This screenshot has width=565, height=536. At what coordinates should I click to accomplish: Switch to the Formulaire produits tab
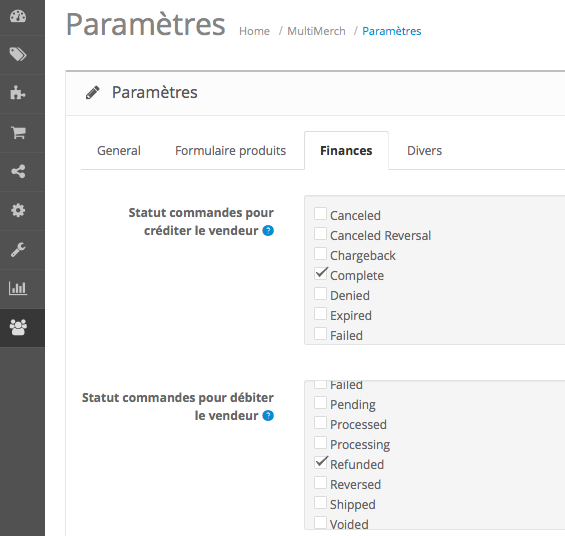[x=231, y=151]
